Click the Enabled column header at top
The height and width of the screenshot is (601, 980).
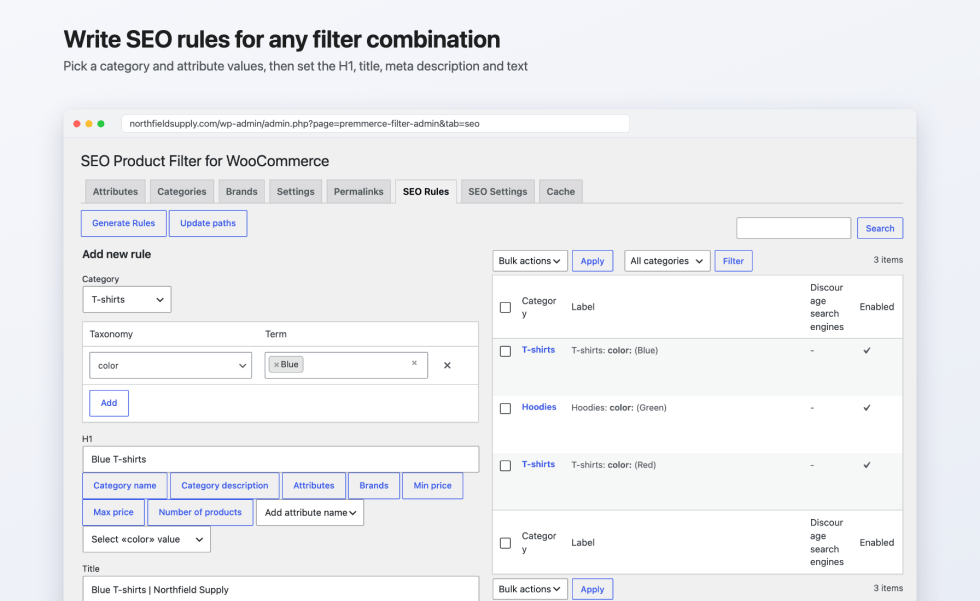click(x=876, y=307)
